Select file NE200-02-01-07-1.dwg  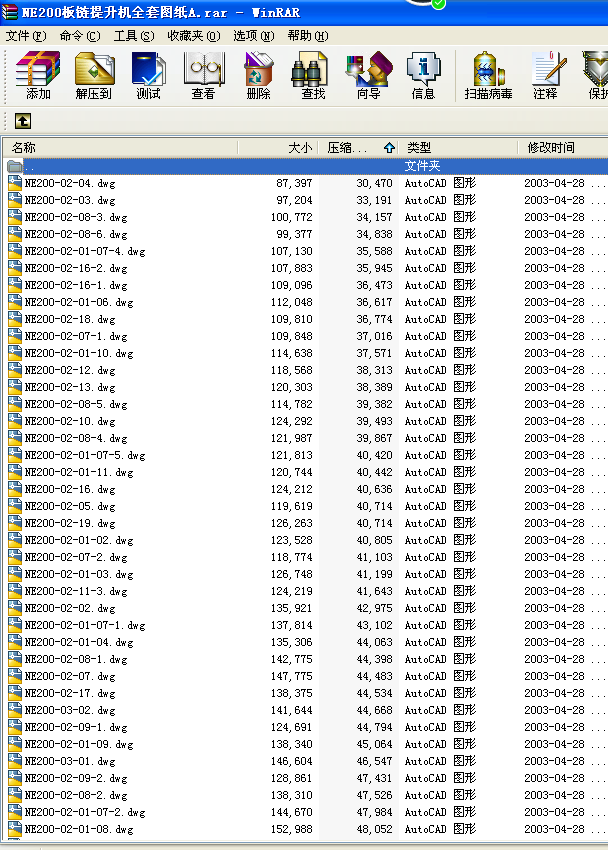(85, 625)
